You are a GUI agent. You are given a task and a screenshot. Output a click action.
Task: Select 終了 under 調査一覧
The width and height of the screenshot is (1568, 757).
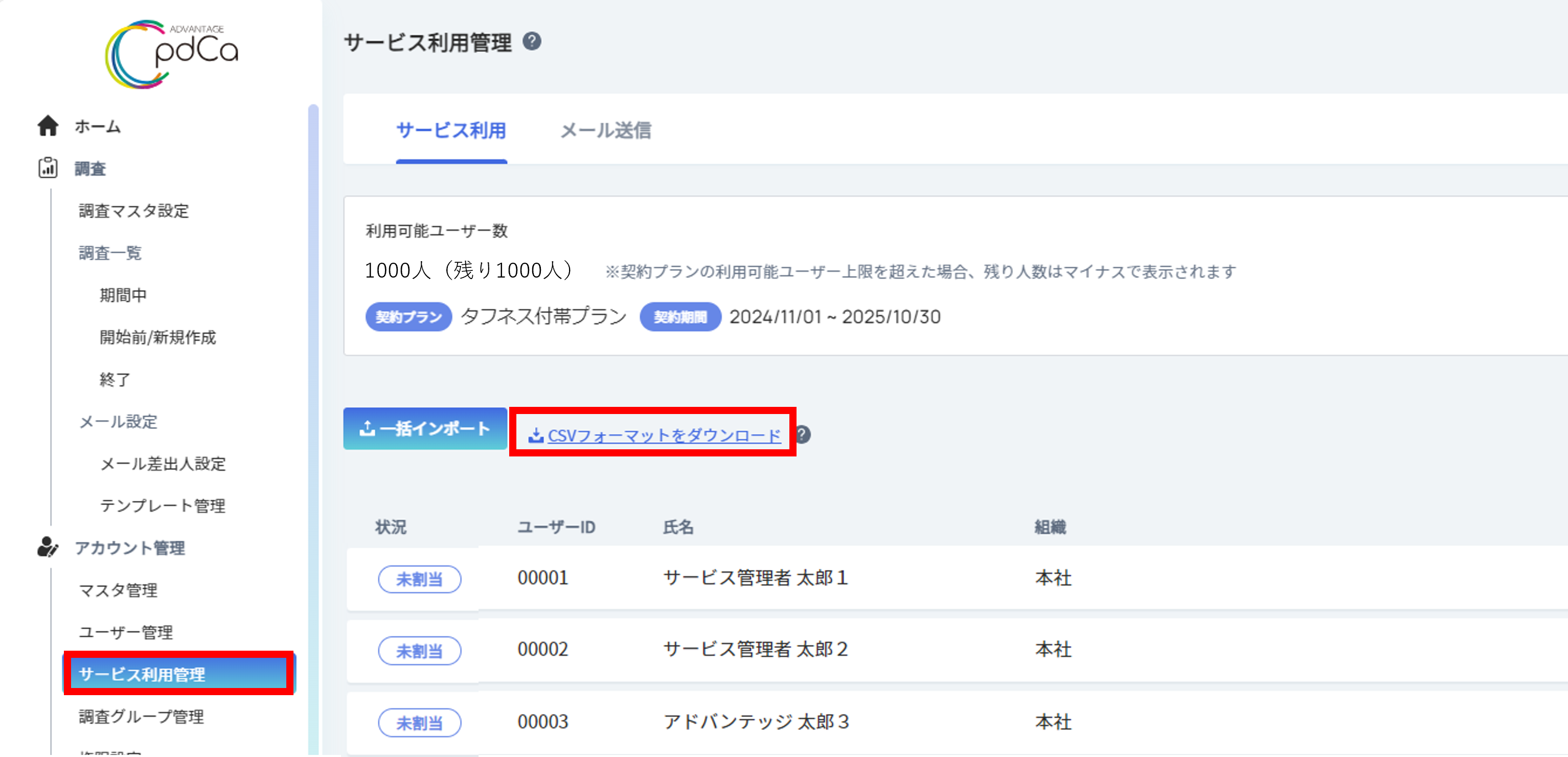(x=115, y=379)
